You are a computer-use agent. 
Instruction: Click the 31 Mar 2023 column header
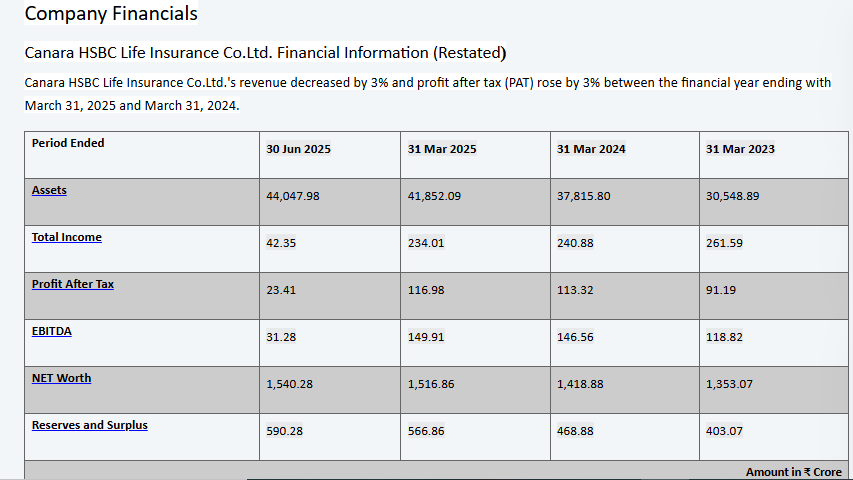point(740,149)
